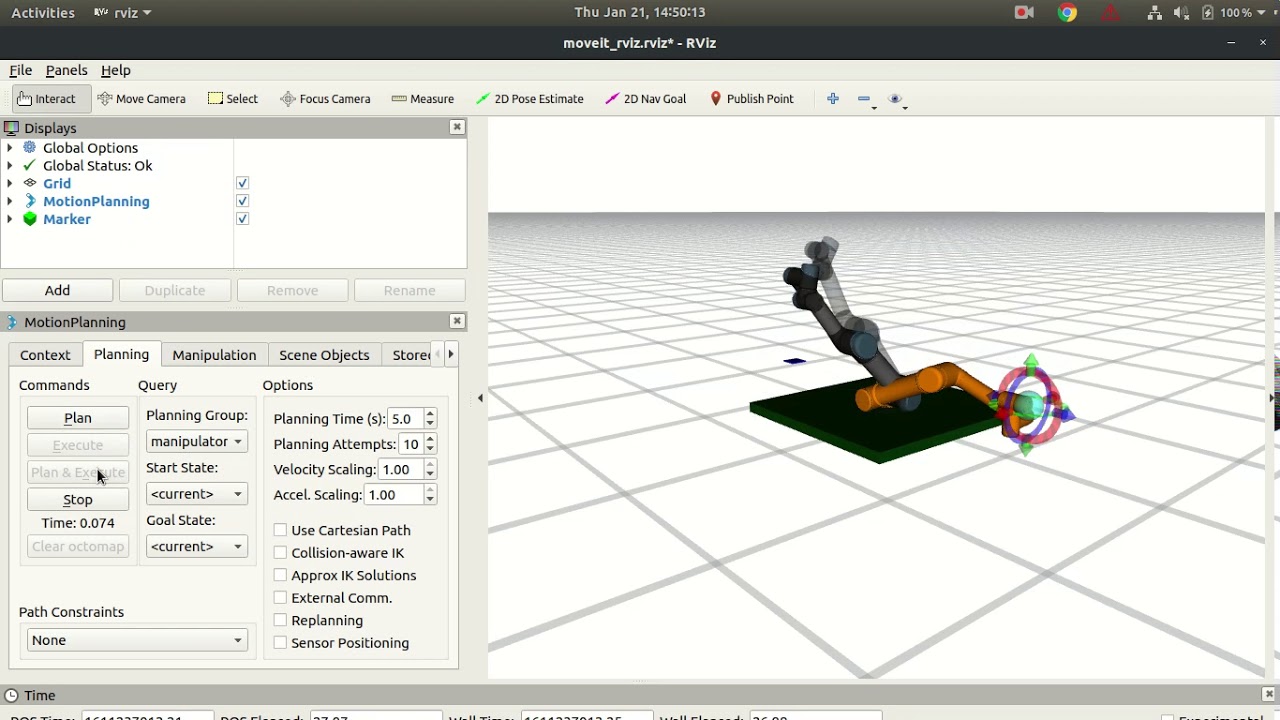Click the screen recorder tray icon
1280x720 pixels.
(x=1024, y=13)
